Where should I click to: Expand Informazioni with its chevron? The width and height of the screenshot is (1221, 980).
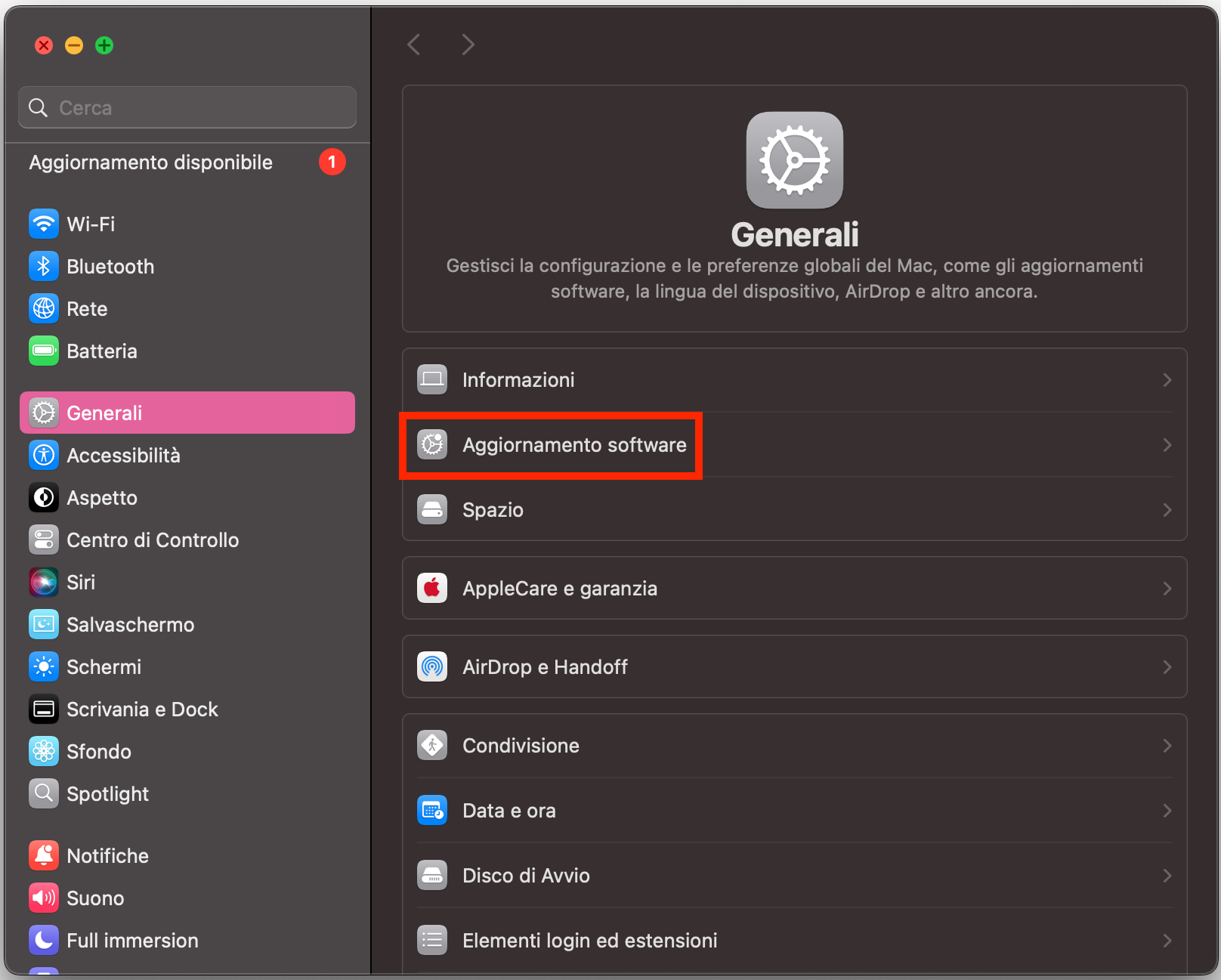pos(1167,379)
